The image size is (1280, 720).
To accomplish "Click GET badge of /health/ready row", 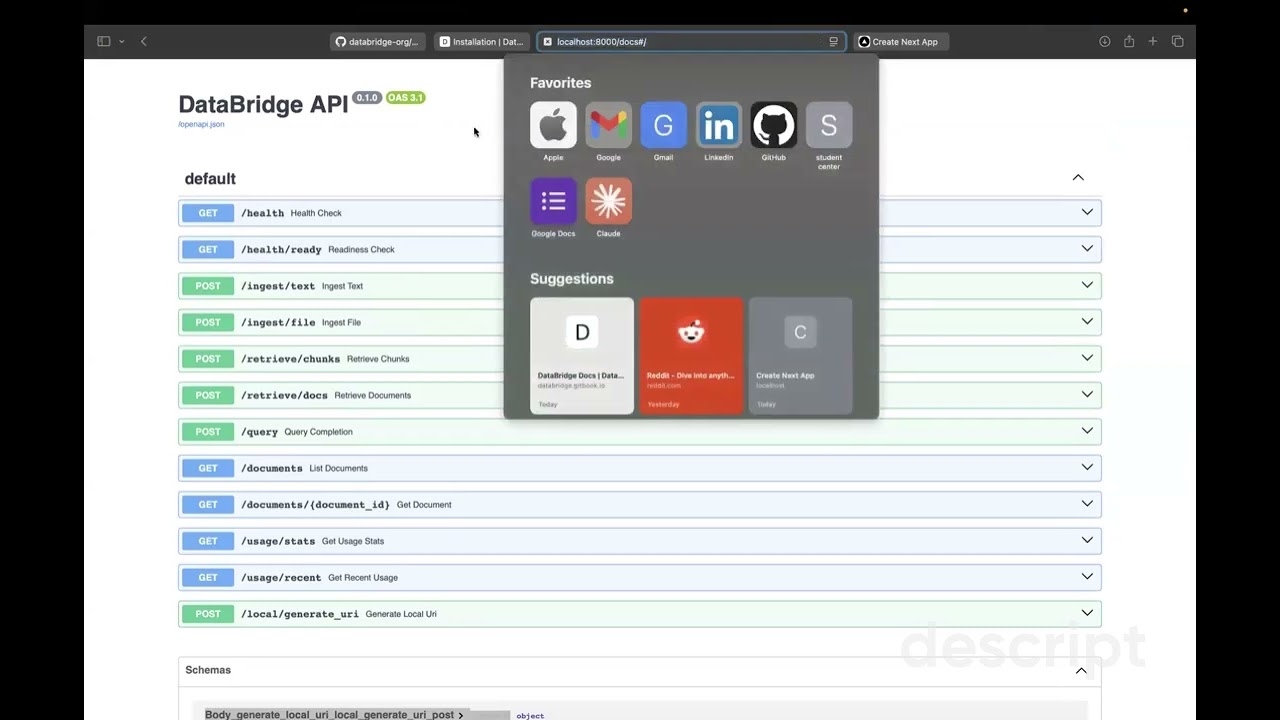I will (208, 249).
